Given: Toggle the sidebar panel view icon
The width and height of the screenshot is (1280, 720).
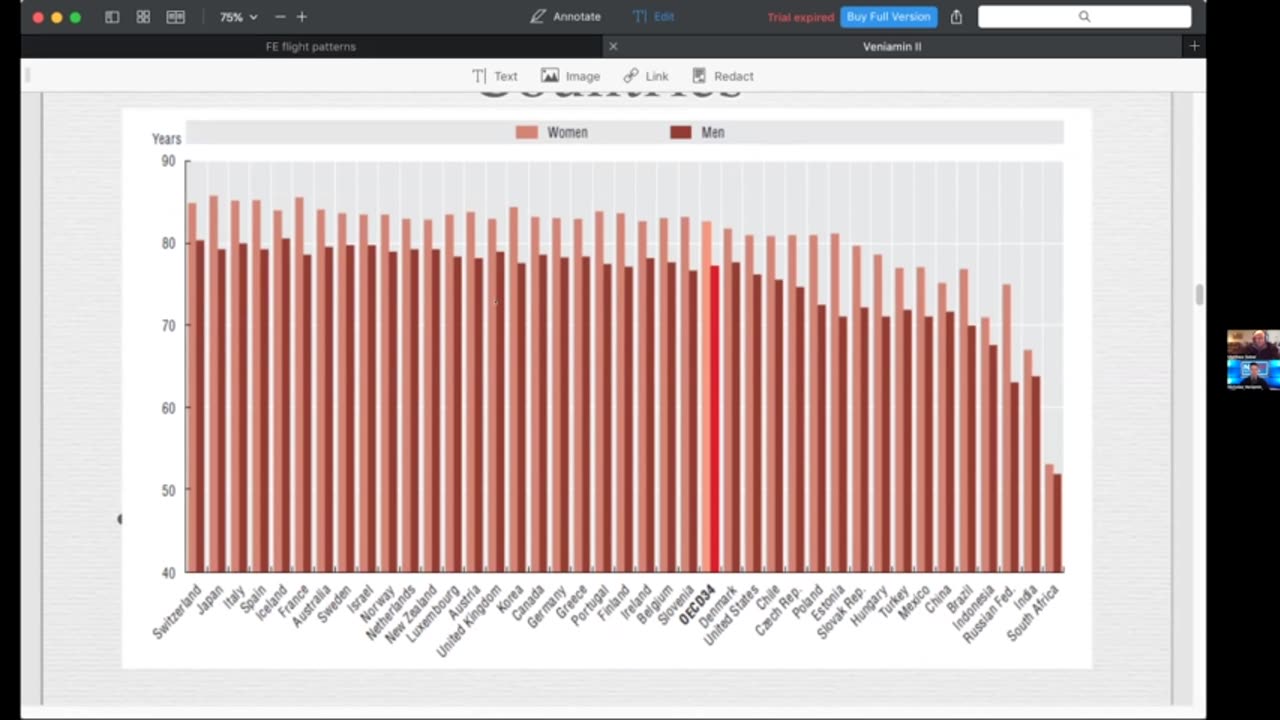Looking at the screenshot, I should 112,17.
